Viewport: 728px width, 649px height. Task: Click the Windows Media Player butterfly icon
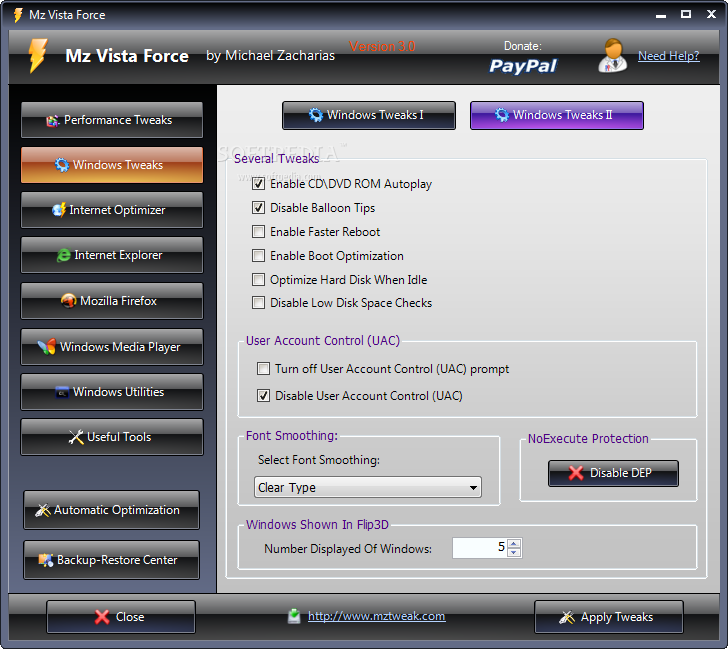(x=47, y=347)
